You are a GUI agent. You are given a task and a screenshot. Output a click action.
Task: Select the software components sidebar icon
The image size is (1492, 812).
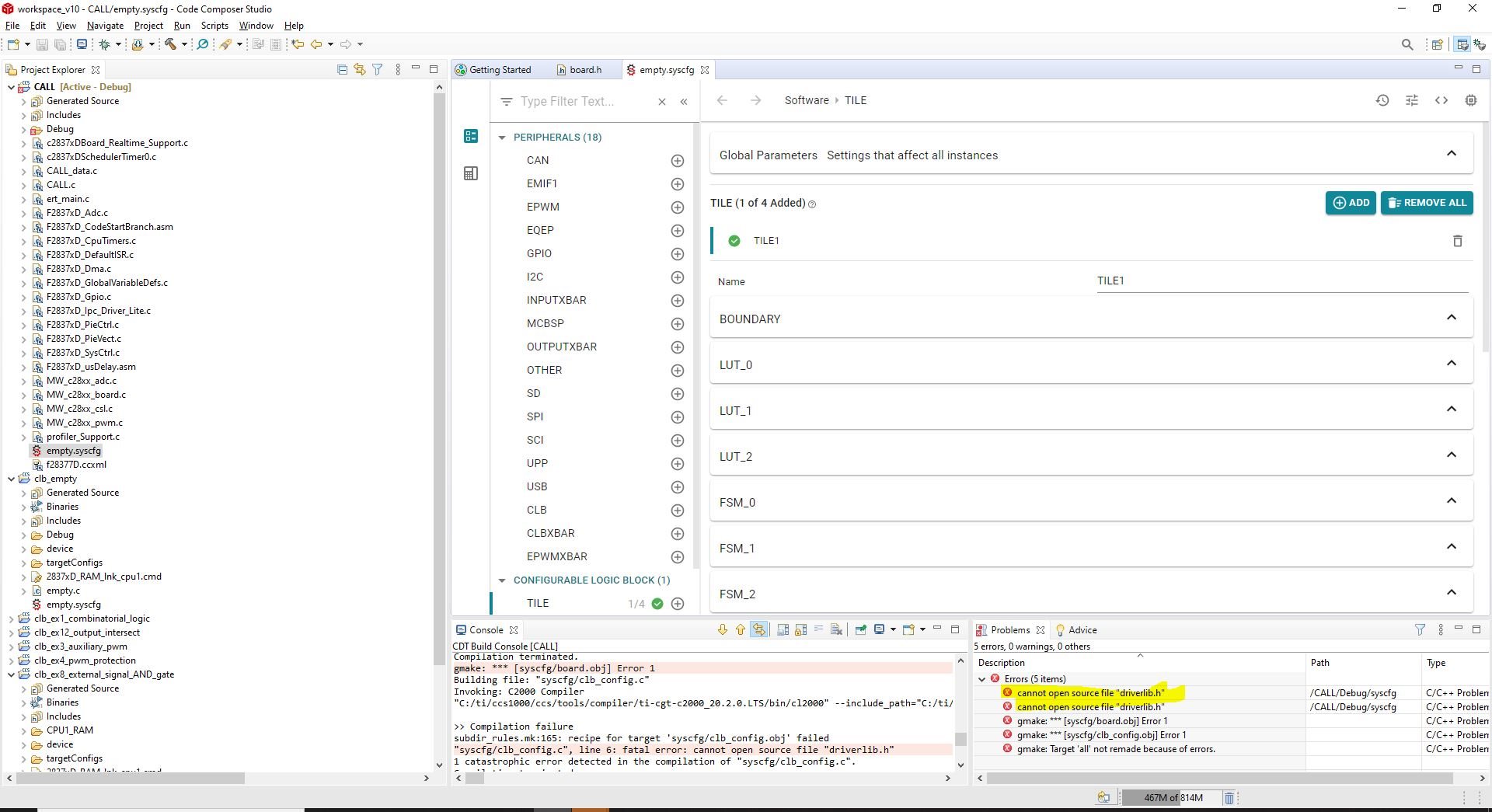(471, 136)
